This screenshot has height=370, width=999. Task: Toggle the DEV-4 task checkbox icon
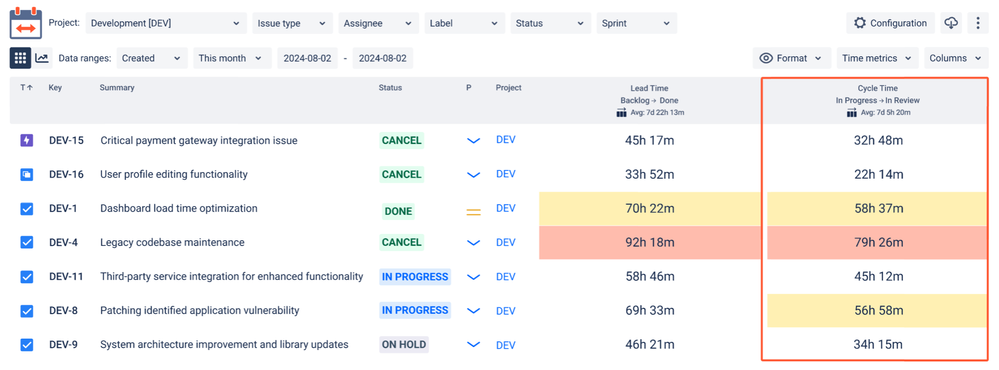click(x=27, y=243)
